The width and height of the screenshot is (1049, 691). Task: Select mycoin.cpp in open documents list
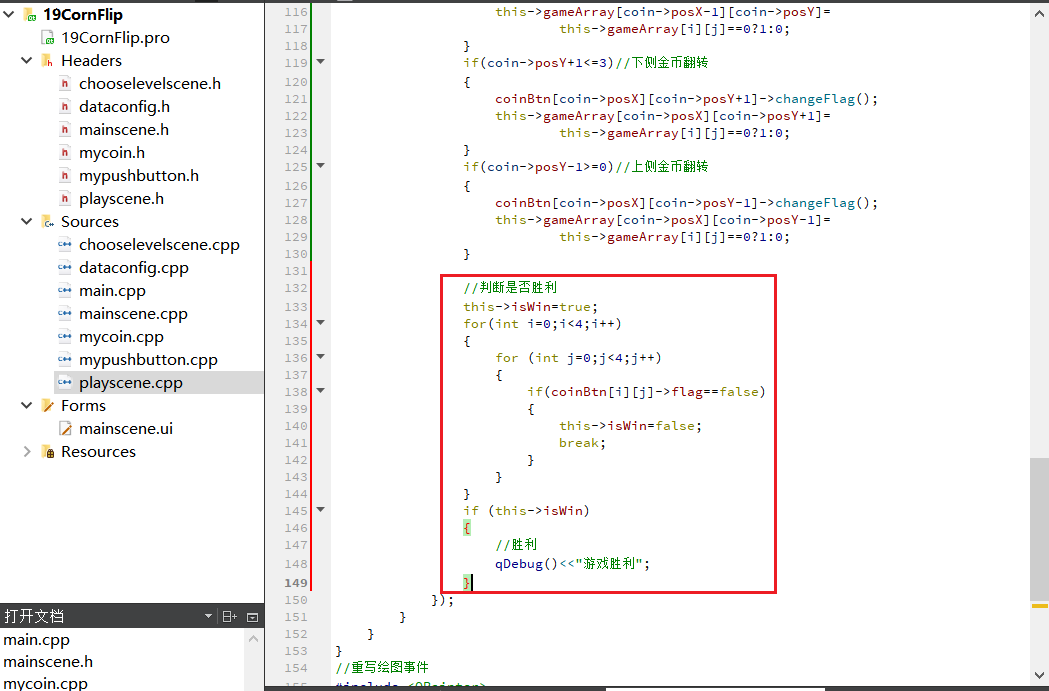pos(45,684)
